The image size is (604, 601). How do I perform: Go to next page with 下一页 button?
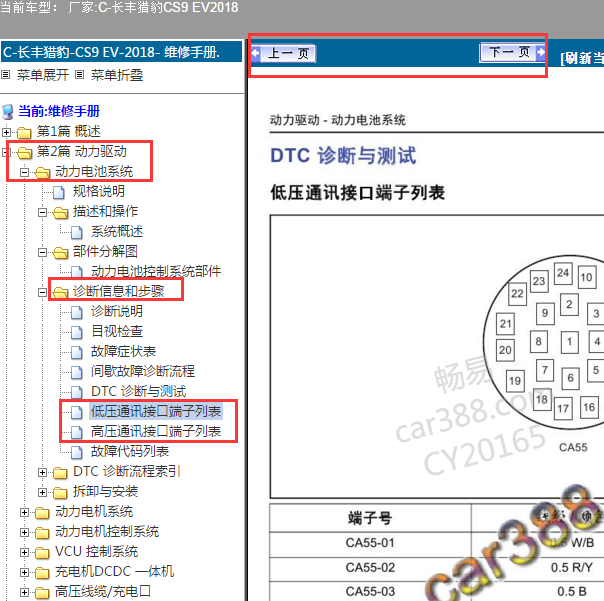coord(512,52)
